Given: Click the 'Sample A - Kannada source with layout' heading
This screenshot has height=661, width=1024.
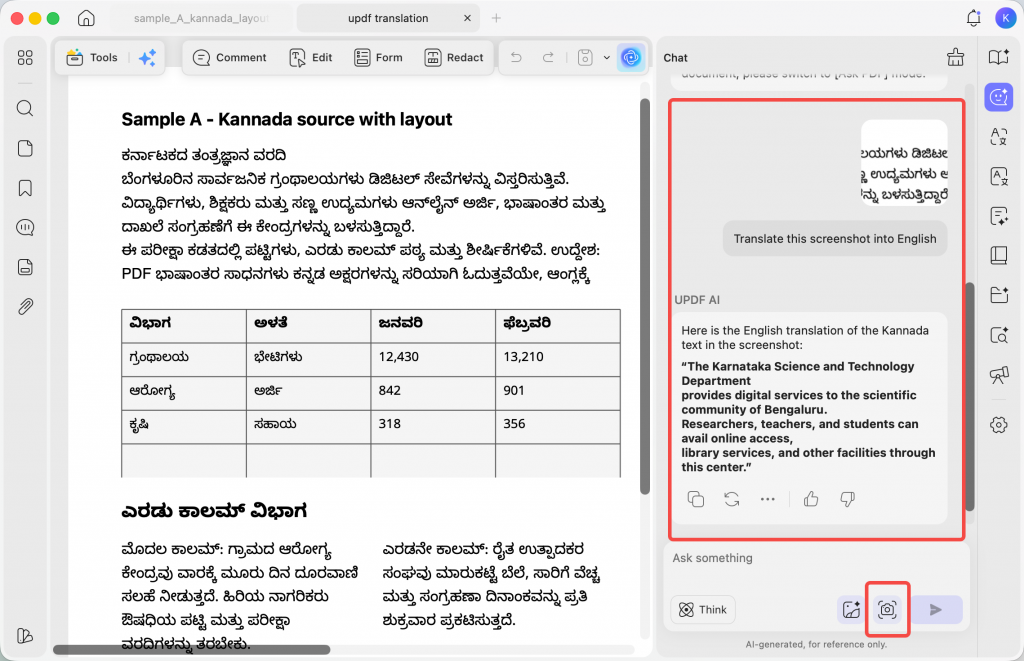Looking at the screenshot, I should [x=287, y=120].
